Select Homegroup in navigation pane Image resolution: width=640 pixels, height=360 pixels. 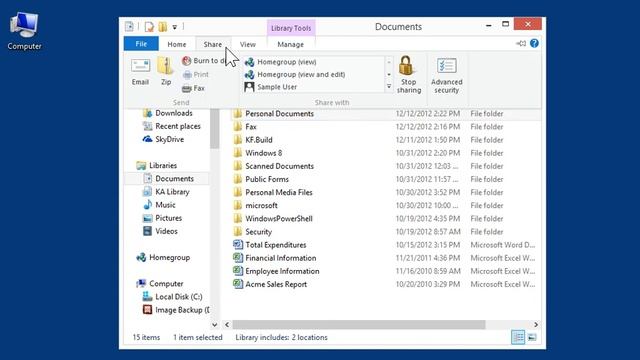click(x=163, y=257)
